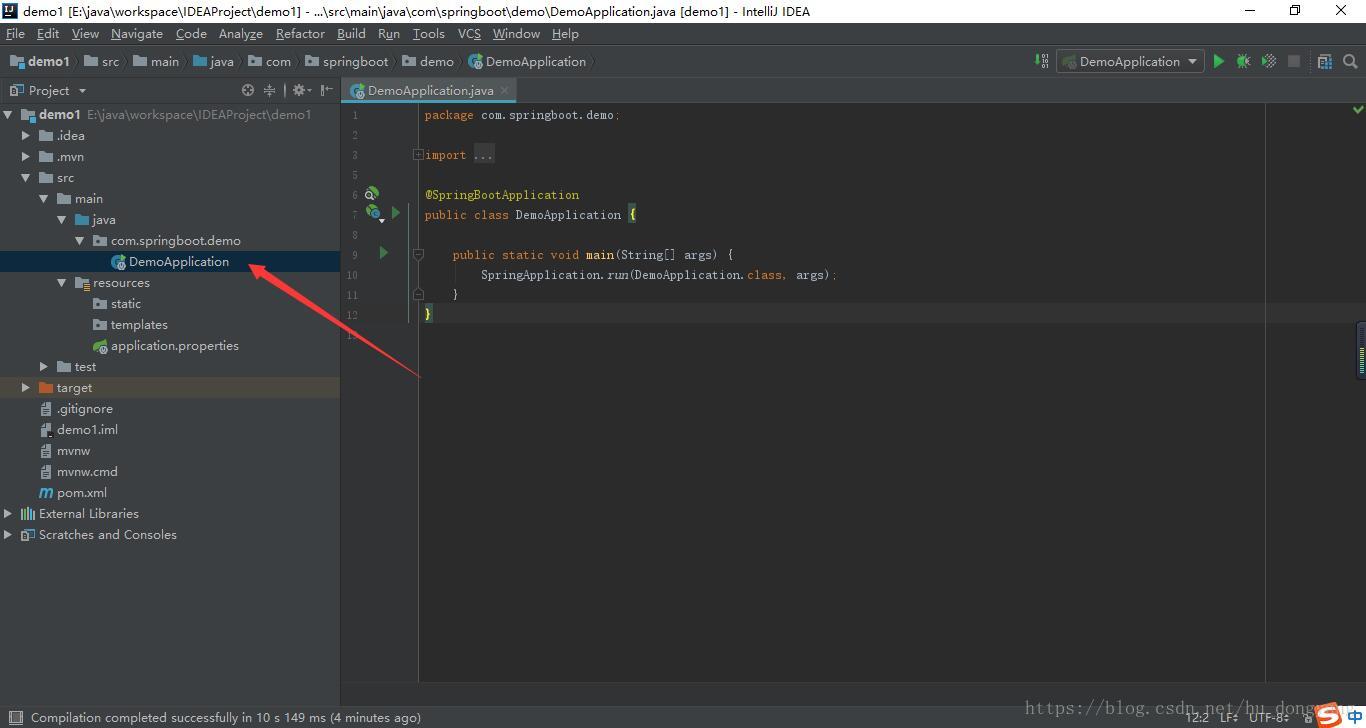Expand the .idea folder

tap(26, 135)
